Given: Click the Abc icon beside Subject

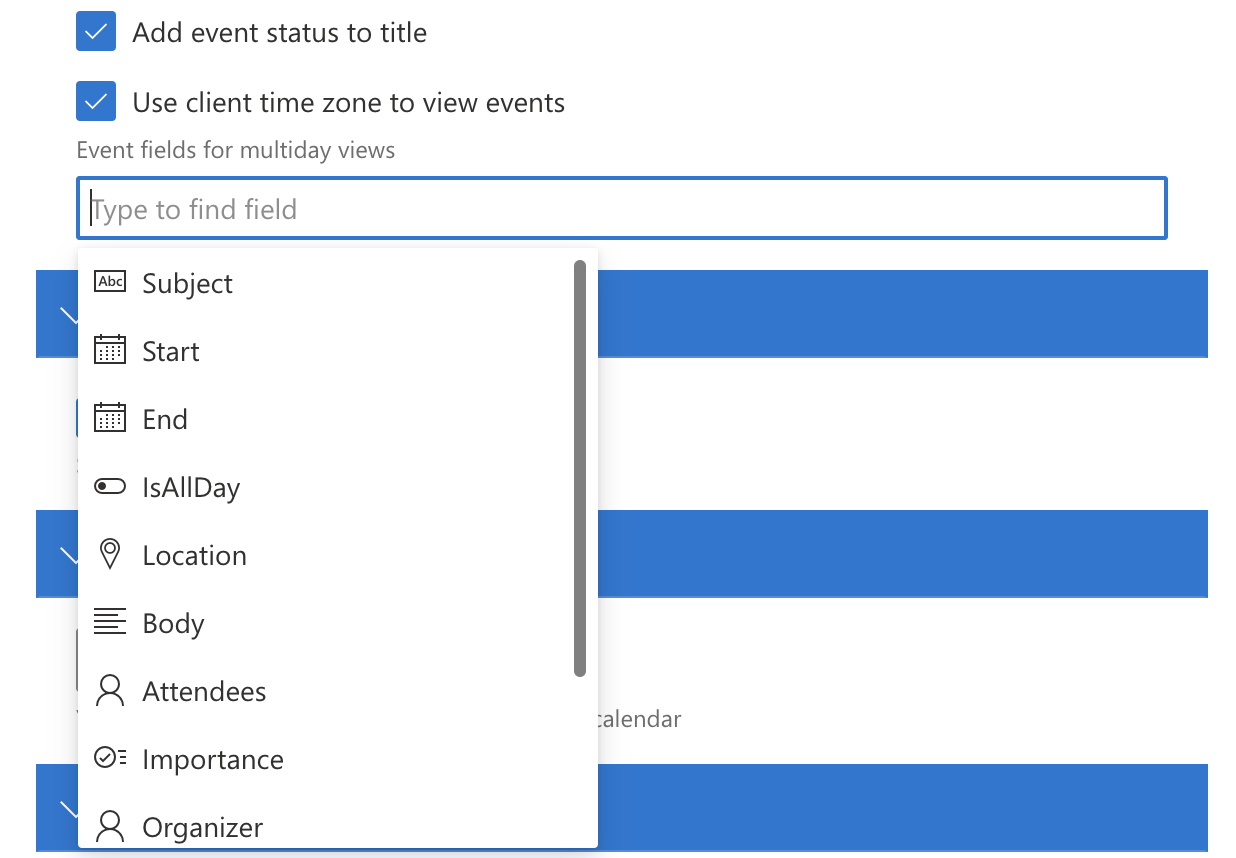Looking at the screenshot, I should click(109, 282).
